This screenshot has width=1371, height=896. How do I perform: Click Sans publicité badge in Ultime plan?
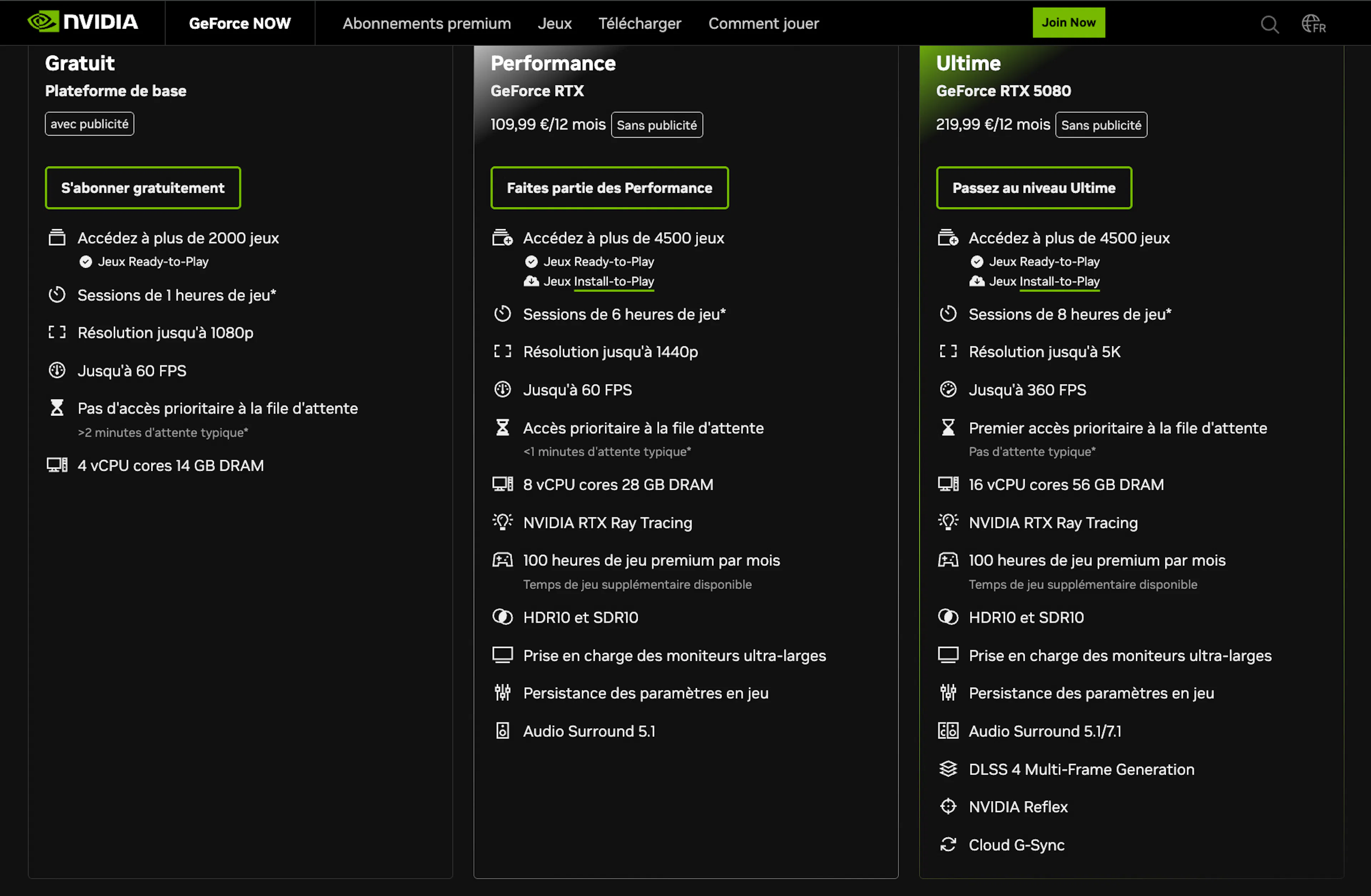click(1101, 125)
